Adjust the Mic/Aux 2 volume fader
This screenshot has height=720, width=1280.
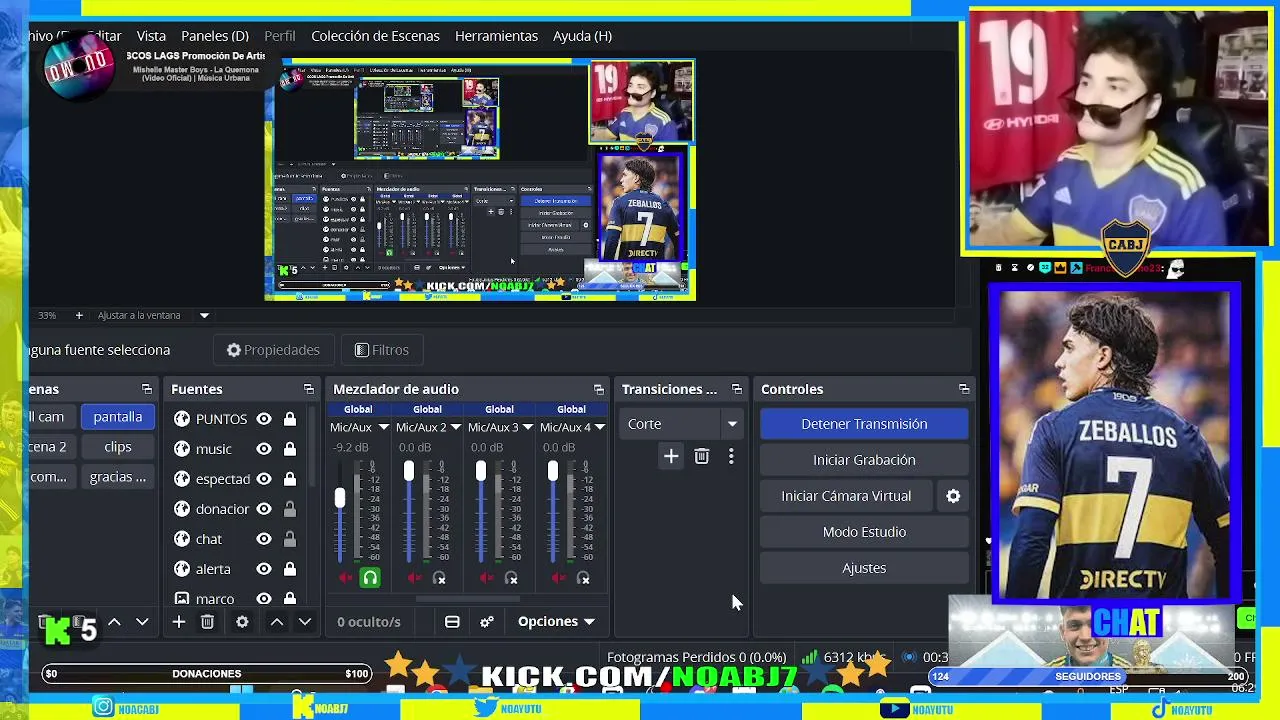[409, 470]
